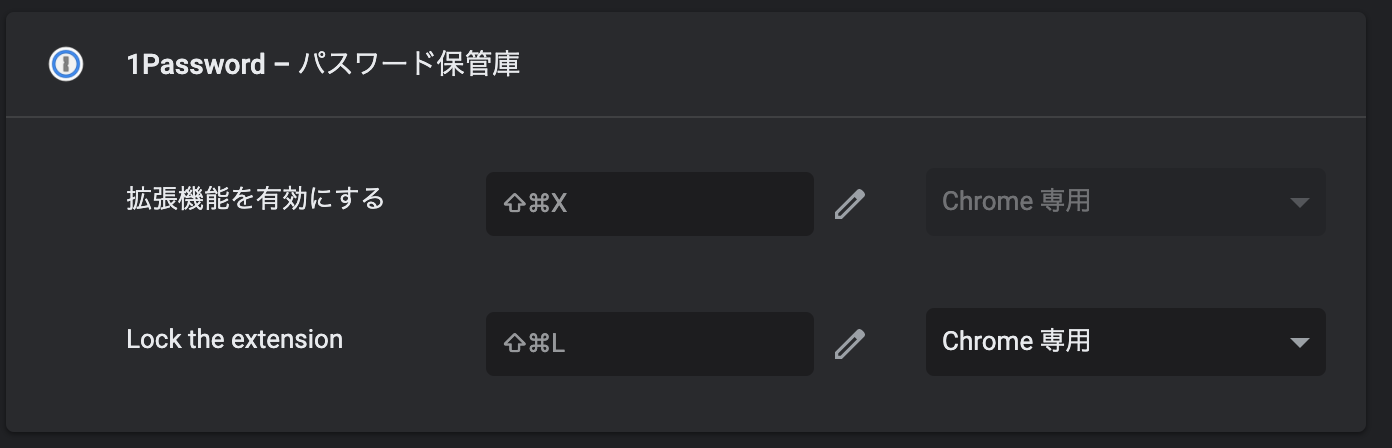The height and width of the screenshot is (448, 1392).
Task: Click the ⇧⌘L key combination text
Action: coord(535,344)
